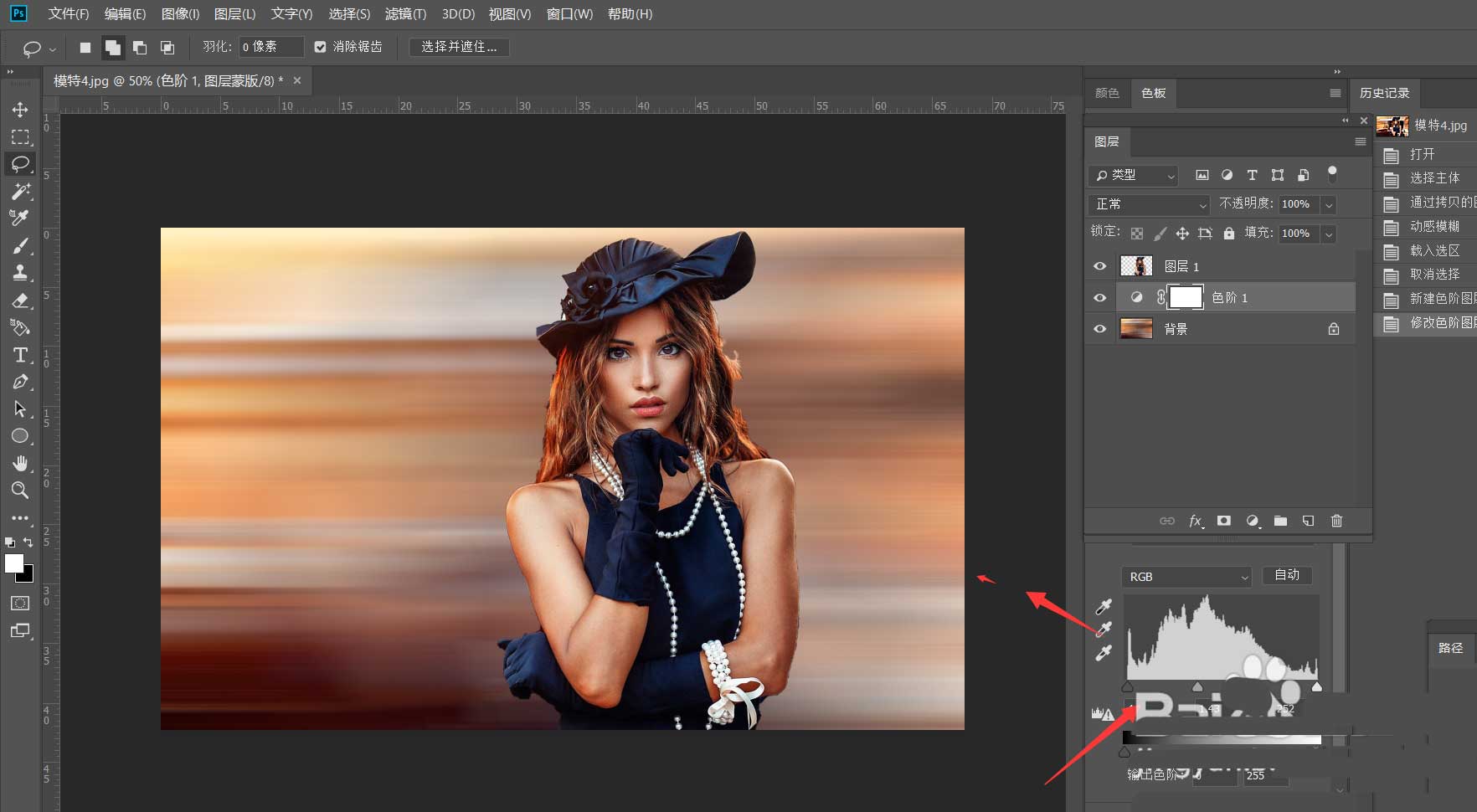Open the 图像(I) menu
1477x812 pixels.
180,14
